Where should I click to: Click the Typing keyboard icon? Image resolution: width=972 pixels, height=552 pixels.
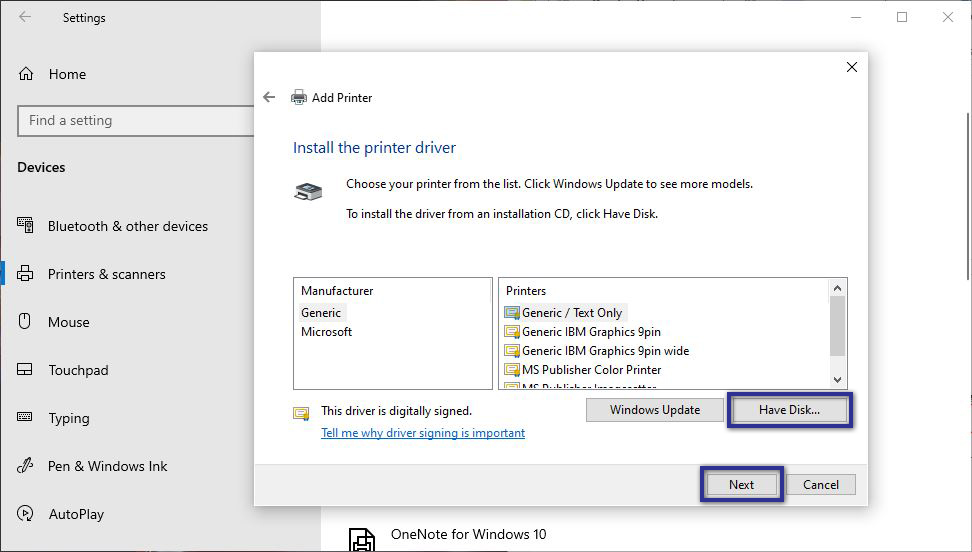(25, 417)
